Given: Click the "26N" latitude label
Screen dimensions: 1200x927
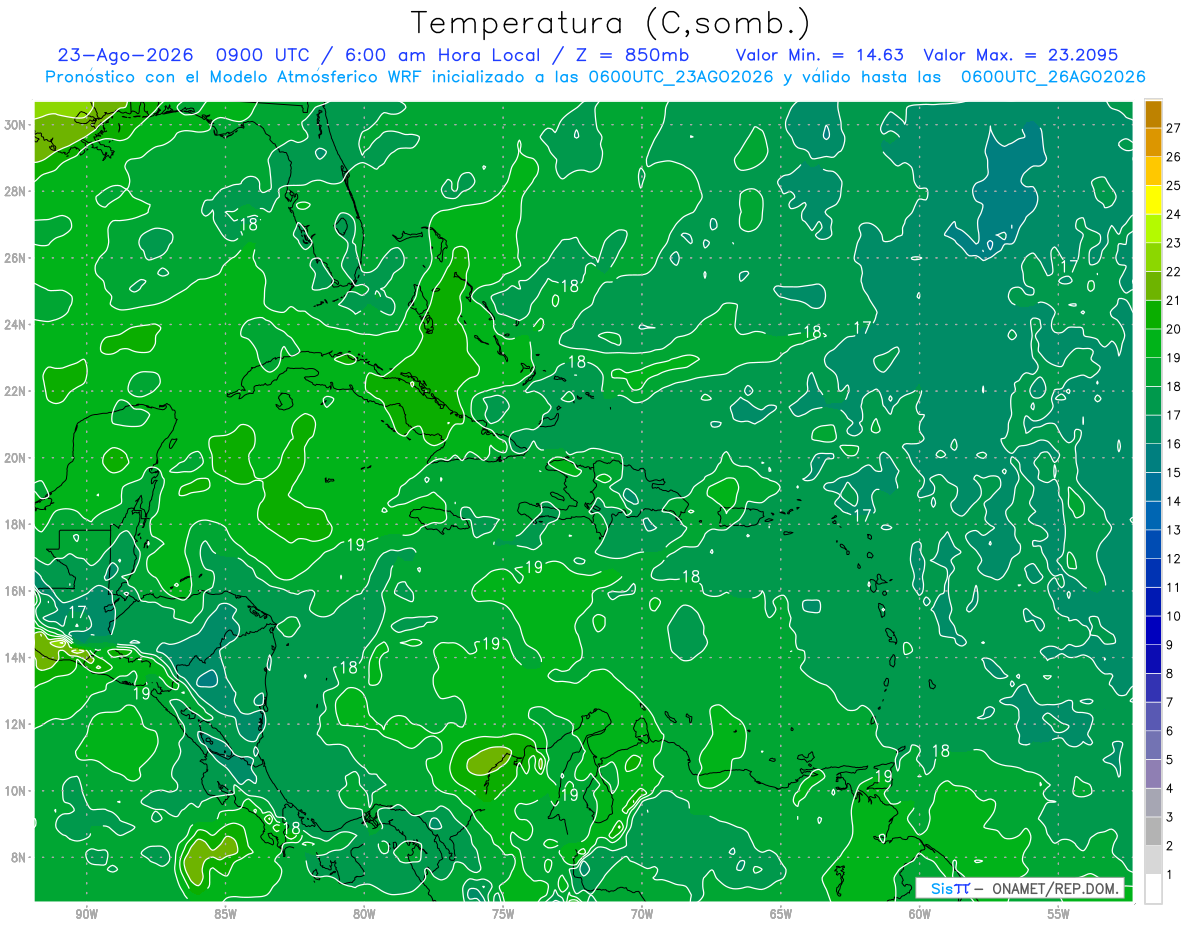Looking at the screenshot, I should (15, 258).
